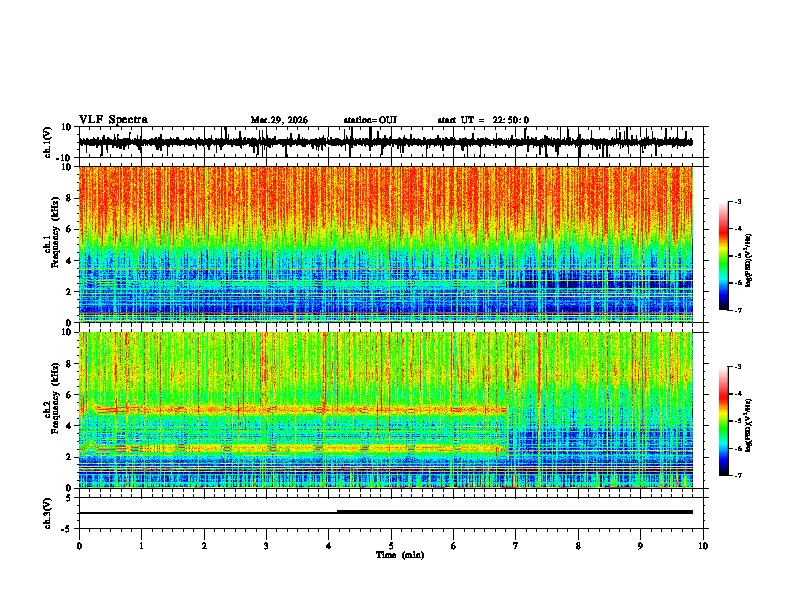792x612 pixels.
Task: Click the date text "Mar.29, 2026"
Action: click(x=279, y=120)
